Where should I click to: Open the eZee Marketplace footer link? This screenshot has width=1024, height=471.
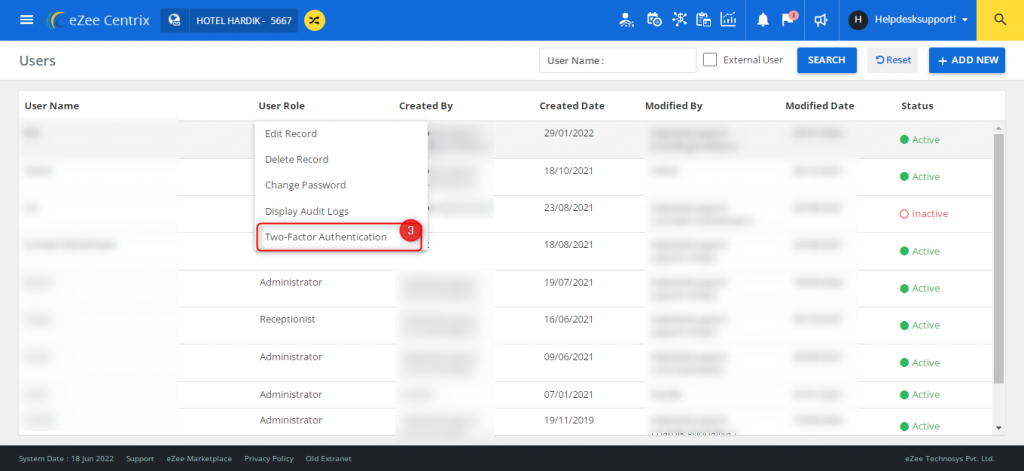click(x=199, y=459)
